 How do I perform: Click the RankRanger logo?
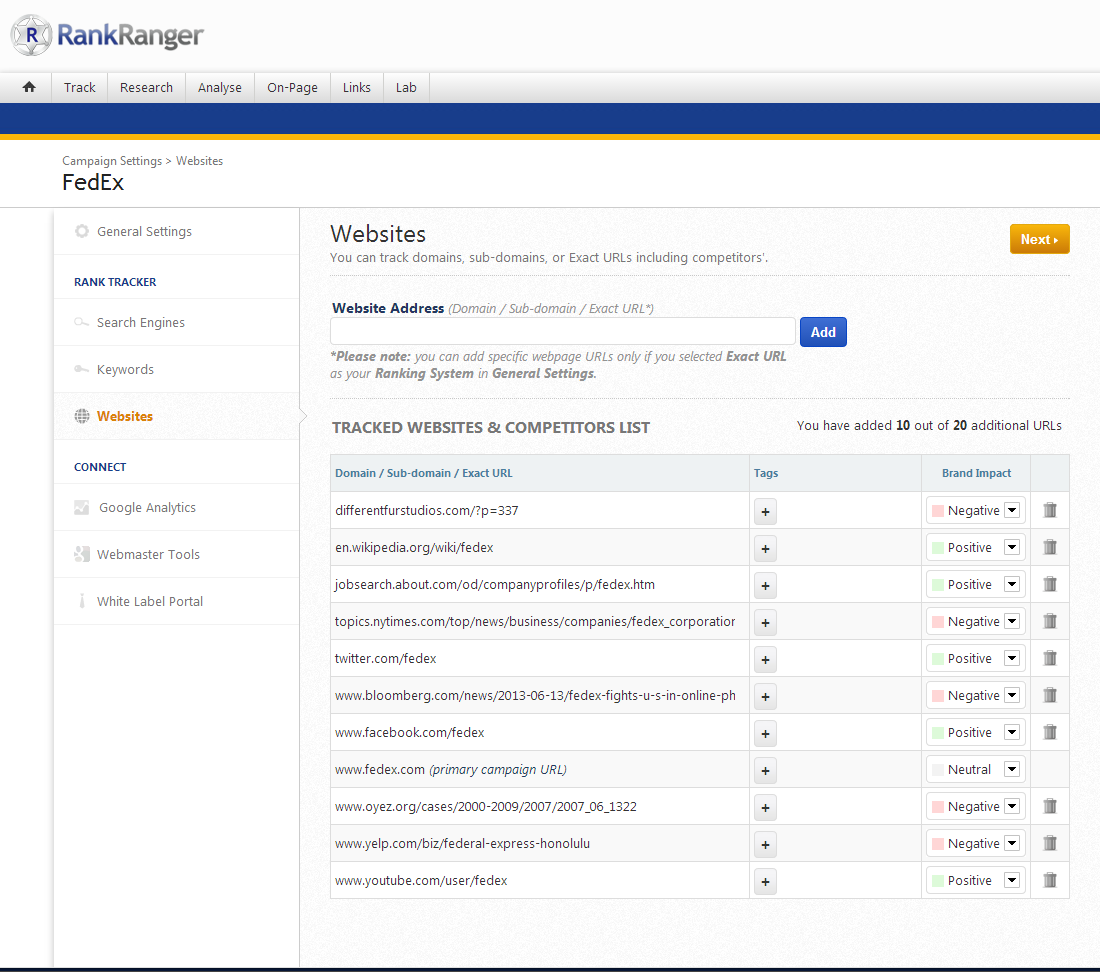coord(108,36)
